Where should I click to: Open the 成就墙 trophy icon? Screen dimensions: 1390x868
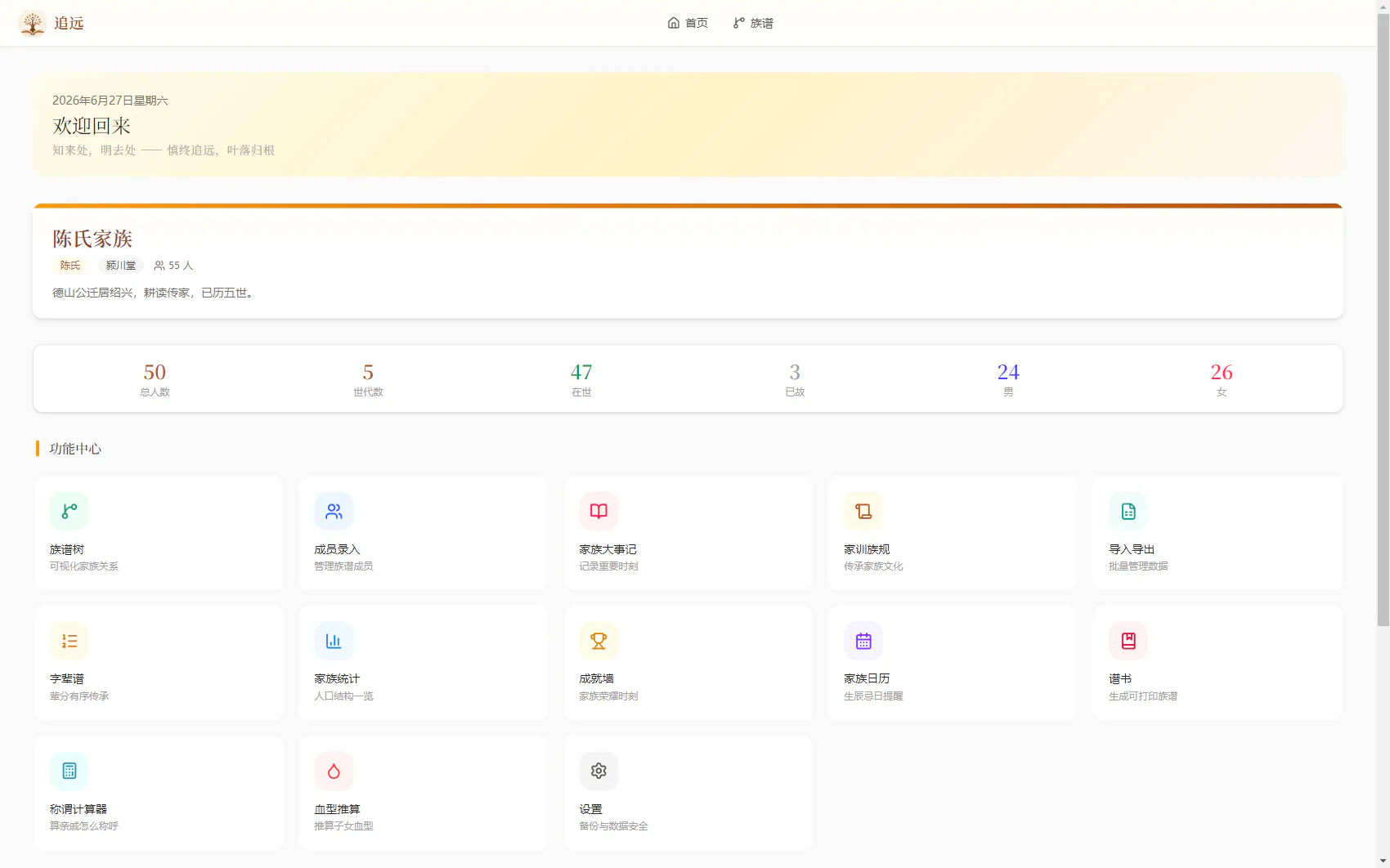[599, 641]
